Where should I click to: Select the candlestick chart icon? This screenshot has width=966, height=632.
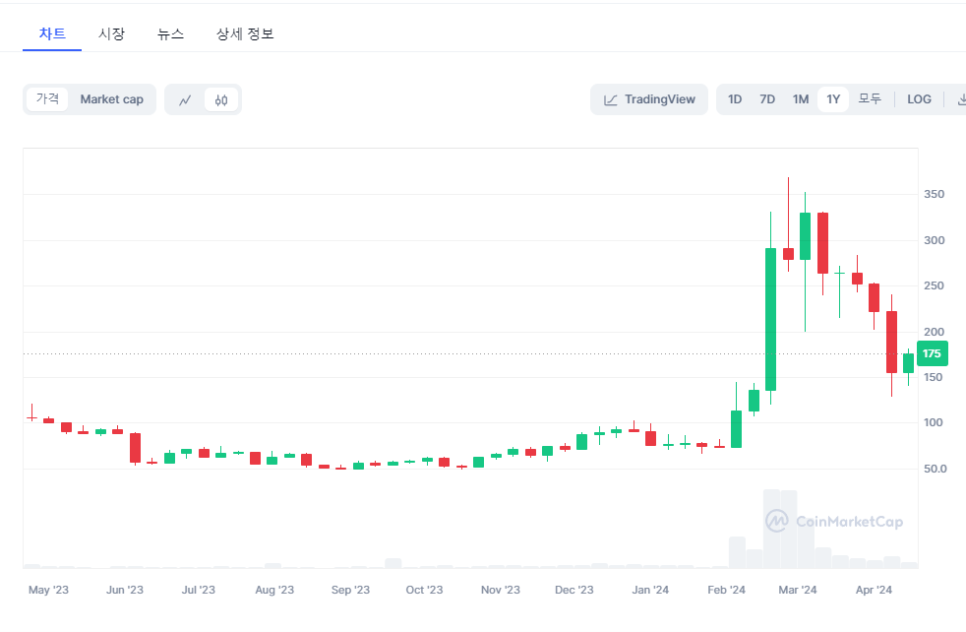(221, 100)
